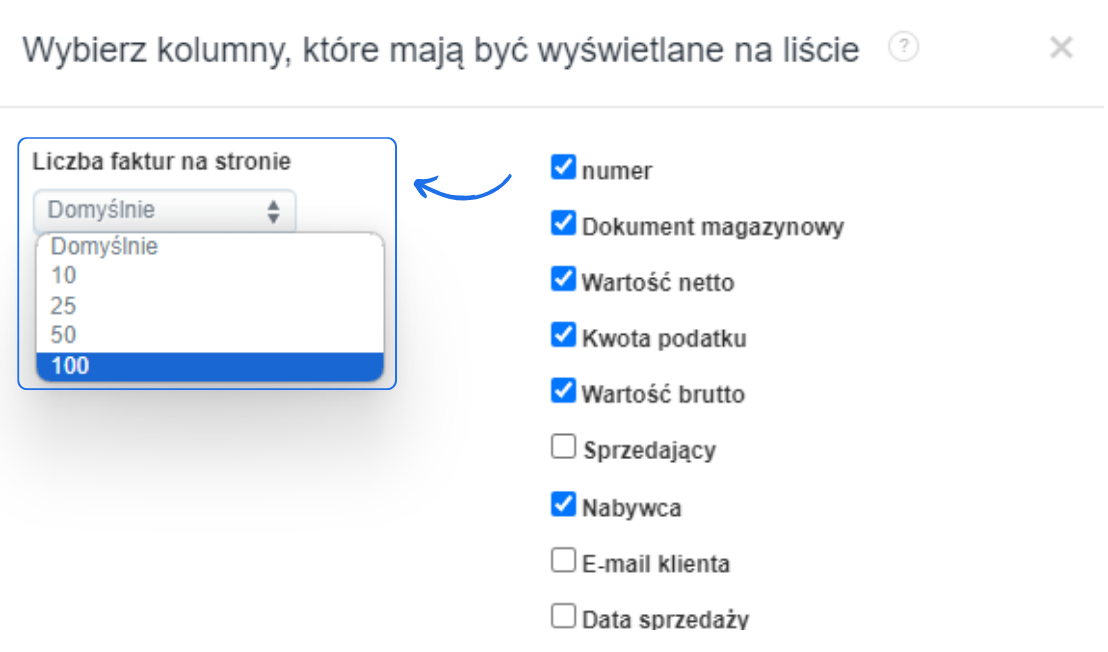Open the help tooltip via question mark icon
Screen dimensions: 1108x652
point(903,47)
